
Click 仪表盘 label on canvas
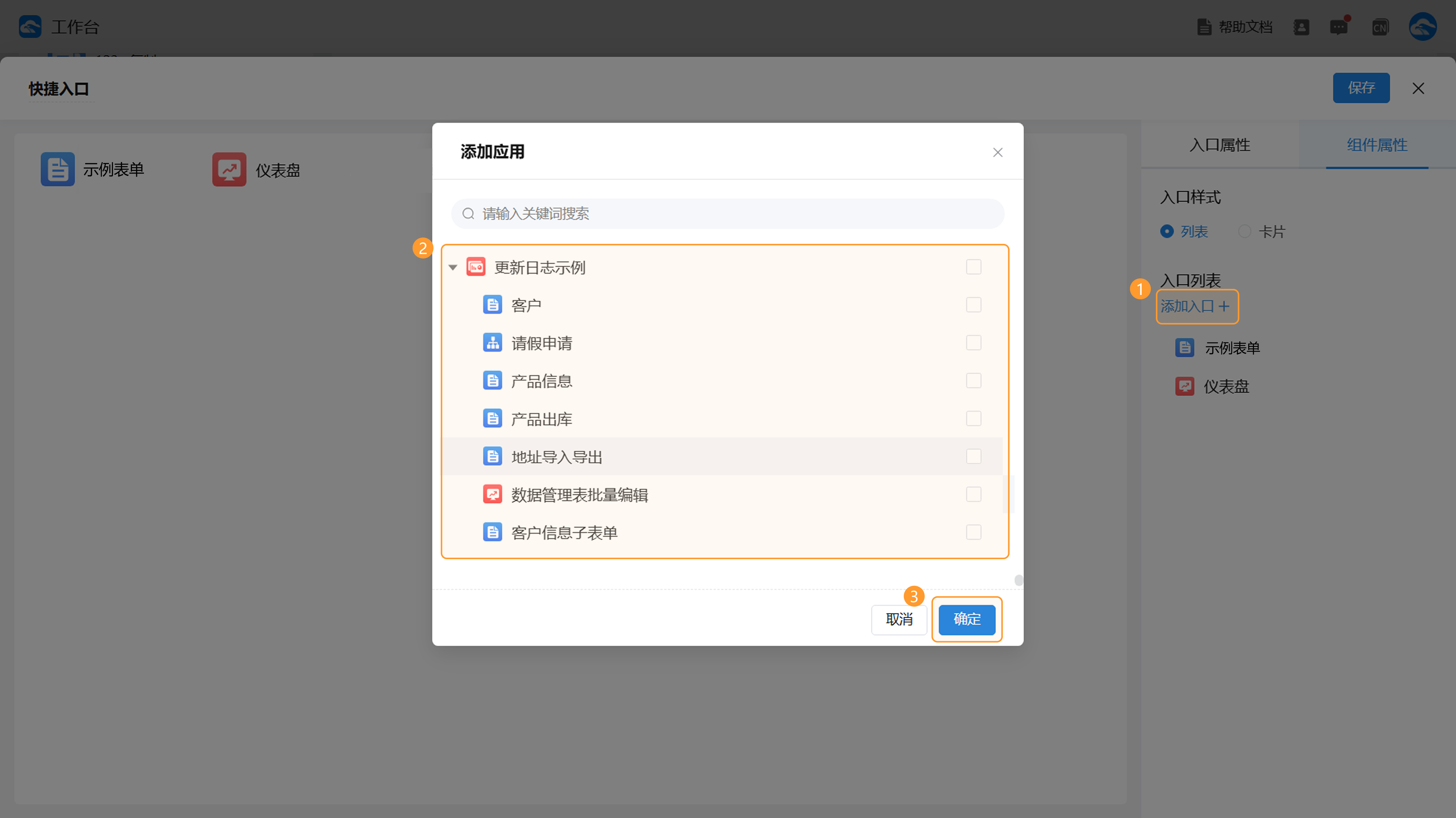(x=278, y=170)
